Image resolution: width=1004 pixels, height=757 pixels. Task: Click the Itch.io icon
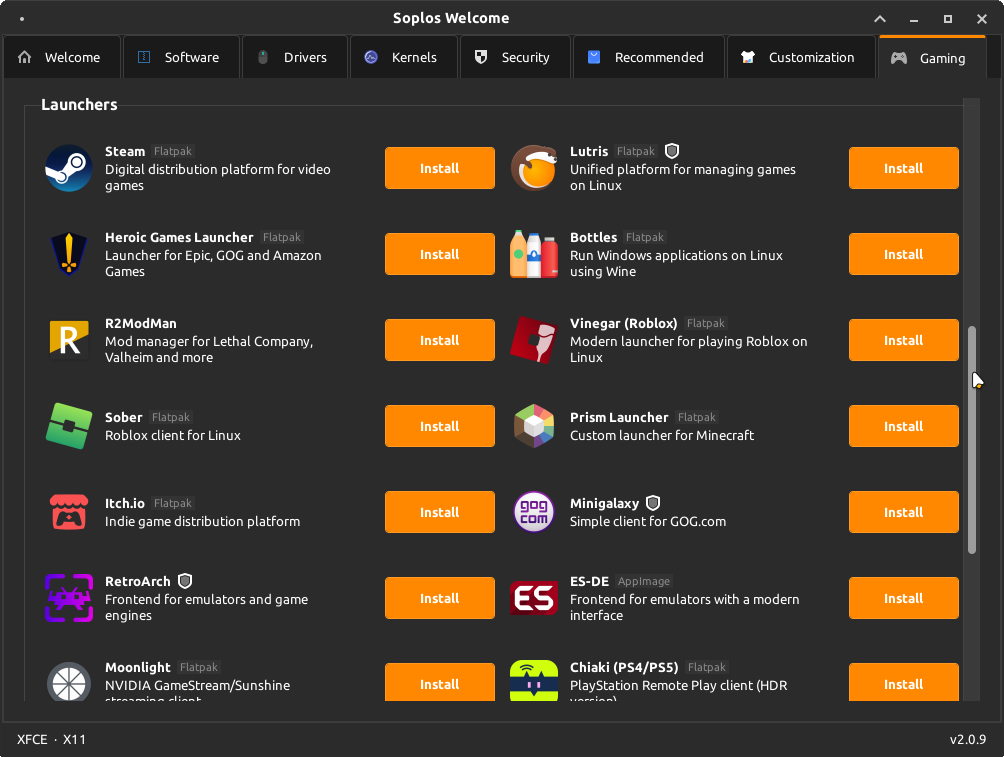click(69, 512)
